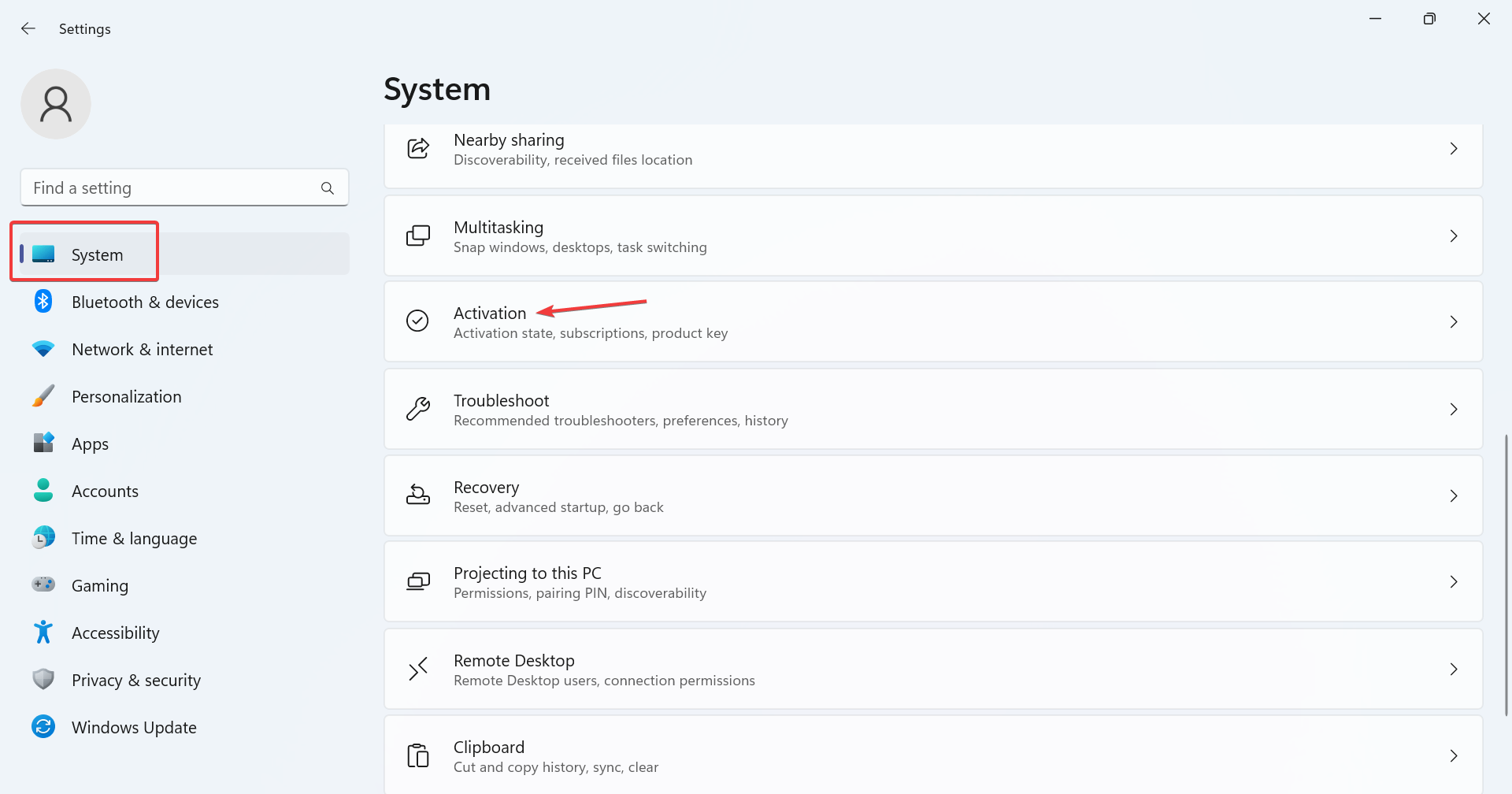This screenshot has width=1512, height=794.
Task: Select Network & internet in sidebar
Action: (x=142, y=350)
